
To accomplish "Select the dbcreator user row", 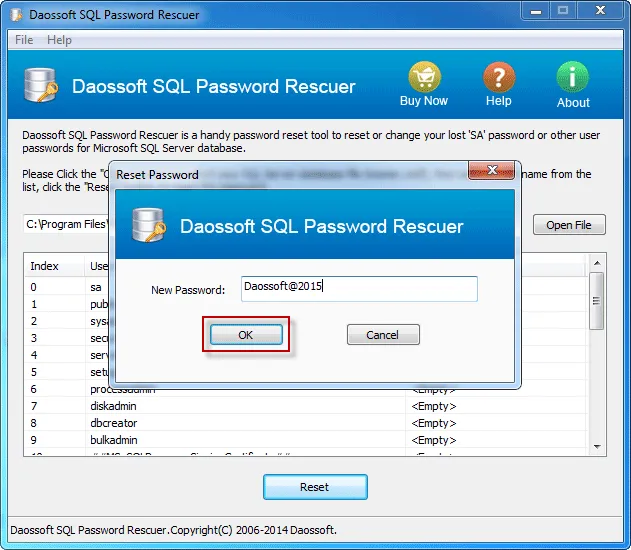I will (x=305, y=423).
